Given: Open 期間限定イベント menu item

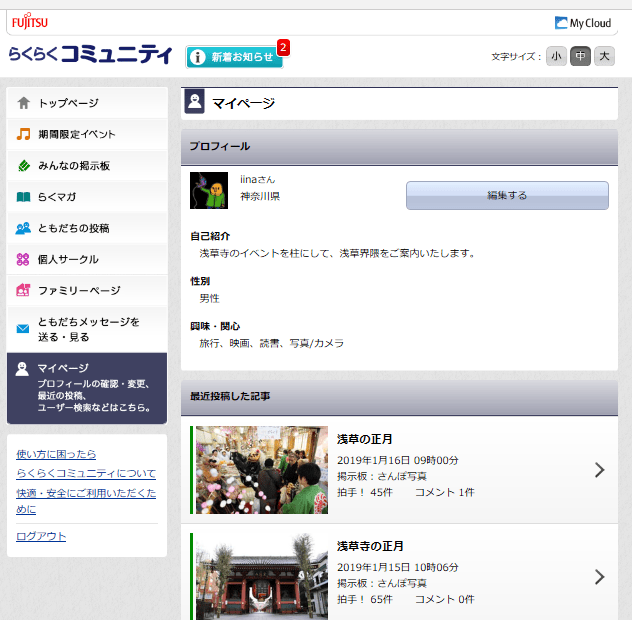Looking at the screenshot, I should coord(87,134).
